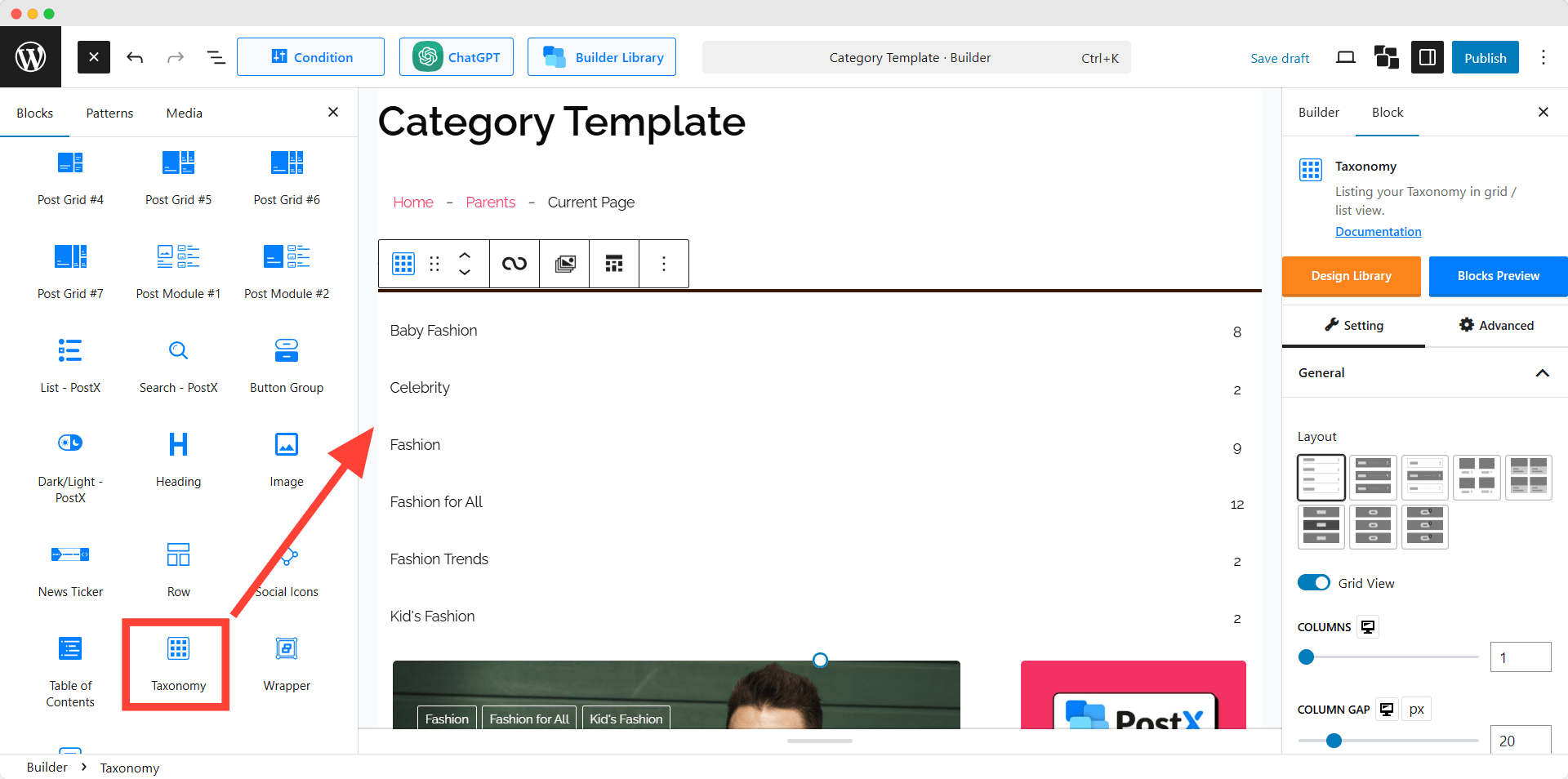This screenshot has width=1568, height=779.
Task: Click the image settings toolbar icon
Action: pyautogui.click(x=564, y=264)
